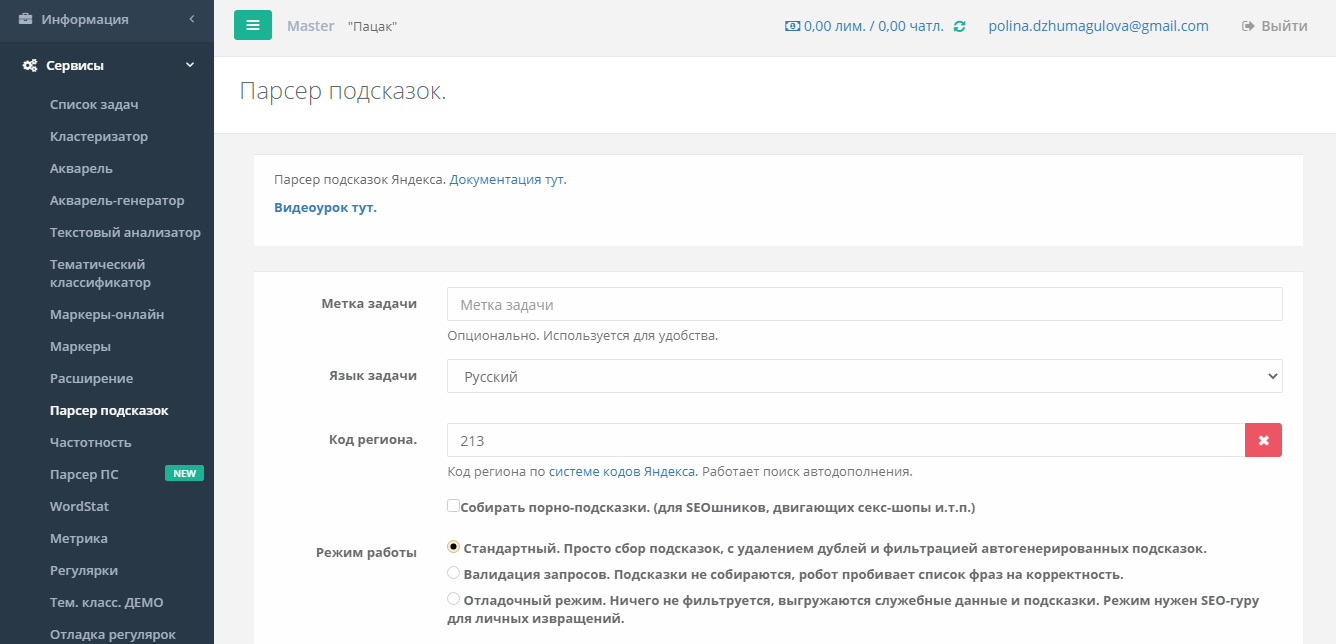The height and width of the screenshot is (644, 1336).
Task: Click the account email link
Action: coord(1098,27)
